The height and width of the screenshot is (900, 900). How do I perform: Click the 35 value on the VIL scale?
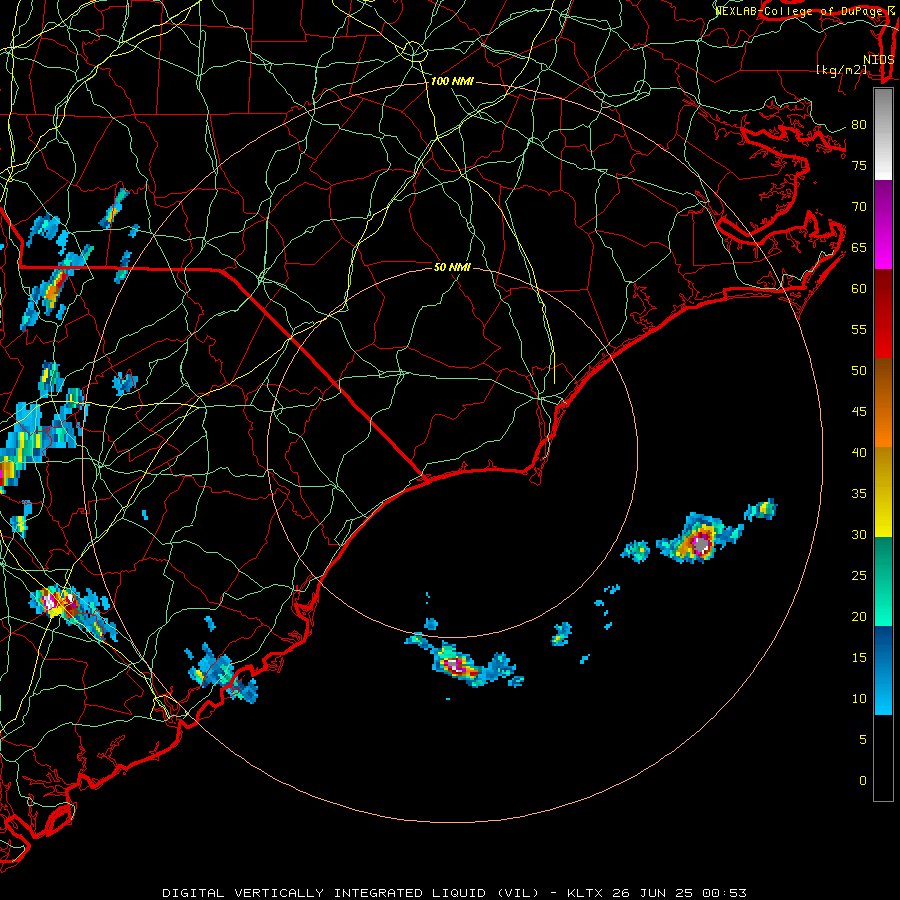coord(859,494)
